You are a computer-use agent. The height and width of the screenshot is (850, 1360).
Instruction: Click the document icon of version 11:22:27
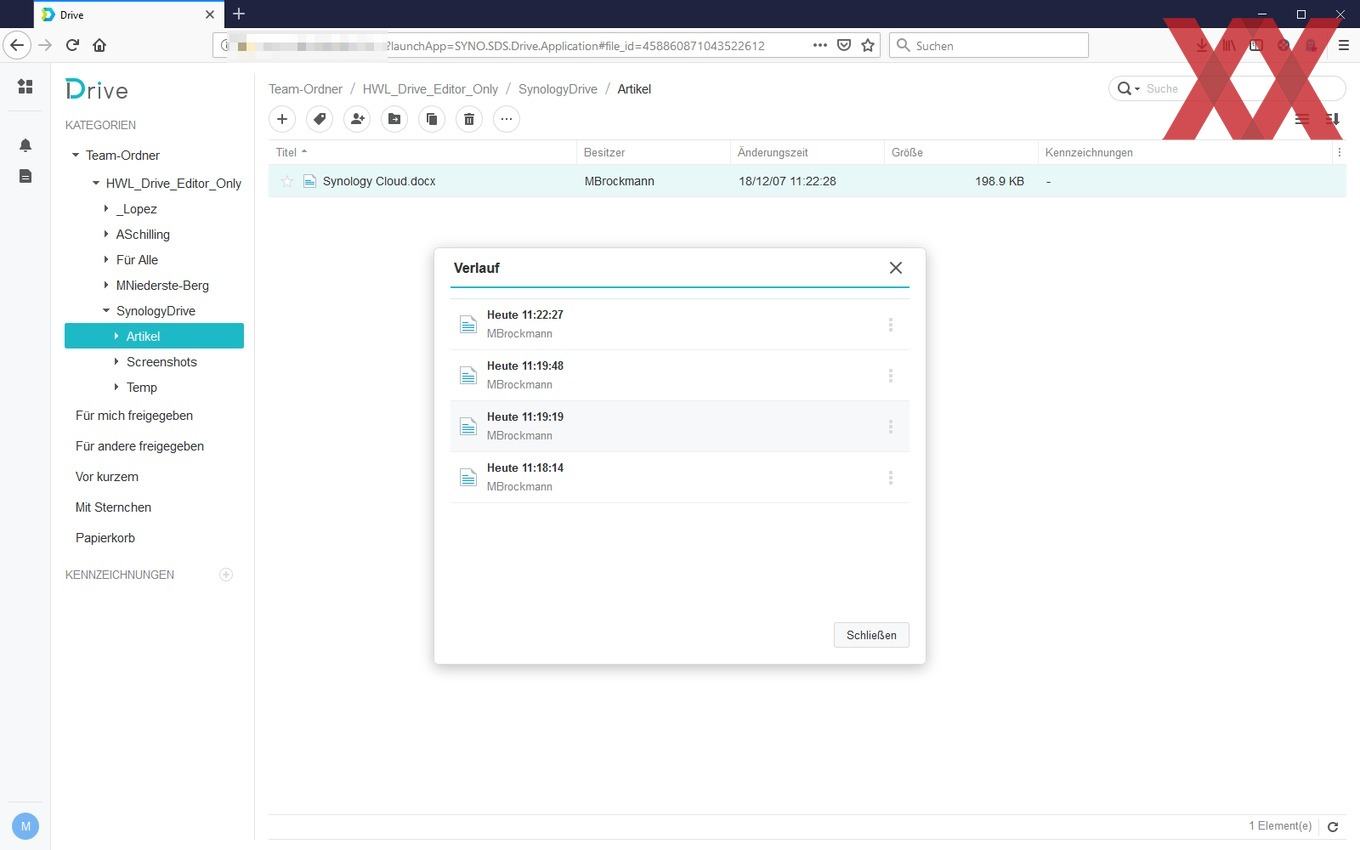(468, 325)
